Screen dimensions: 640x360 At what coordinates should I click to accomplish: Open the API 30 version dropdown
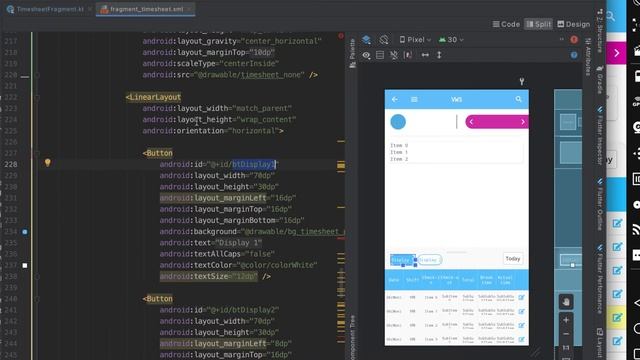coord(451,40)
